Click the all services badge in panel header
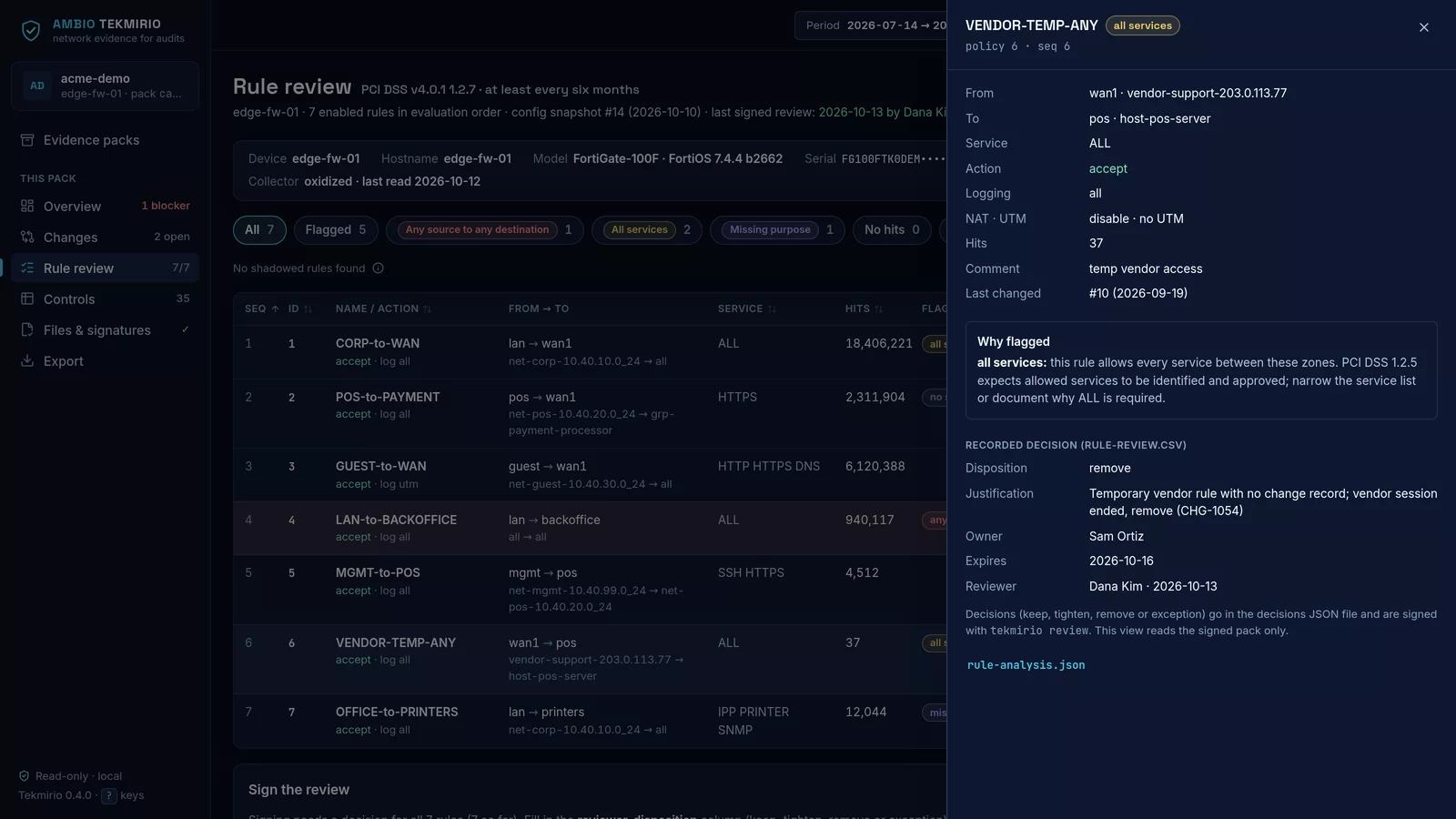The image size is (1456, 819). tap(1143, 25)
